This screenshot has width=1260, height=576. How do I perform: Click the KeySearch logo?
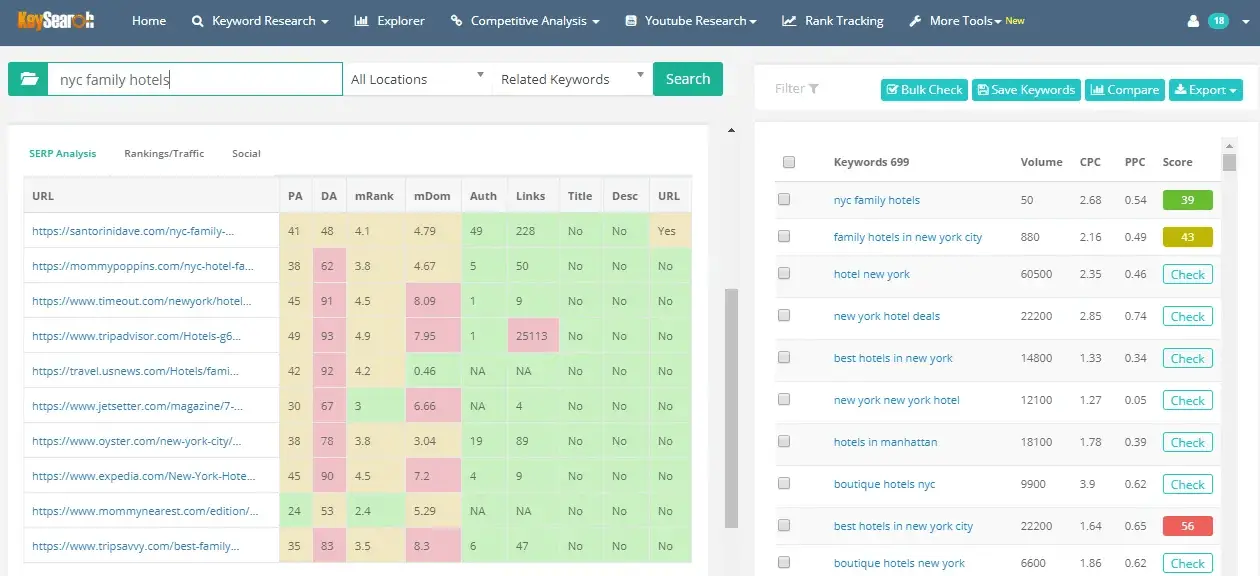[56, 20]
